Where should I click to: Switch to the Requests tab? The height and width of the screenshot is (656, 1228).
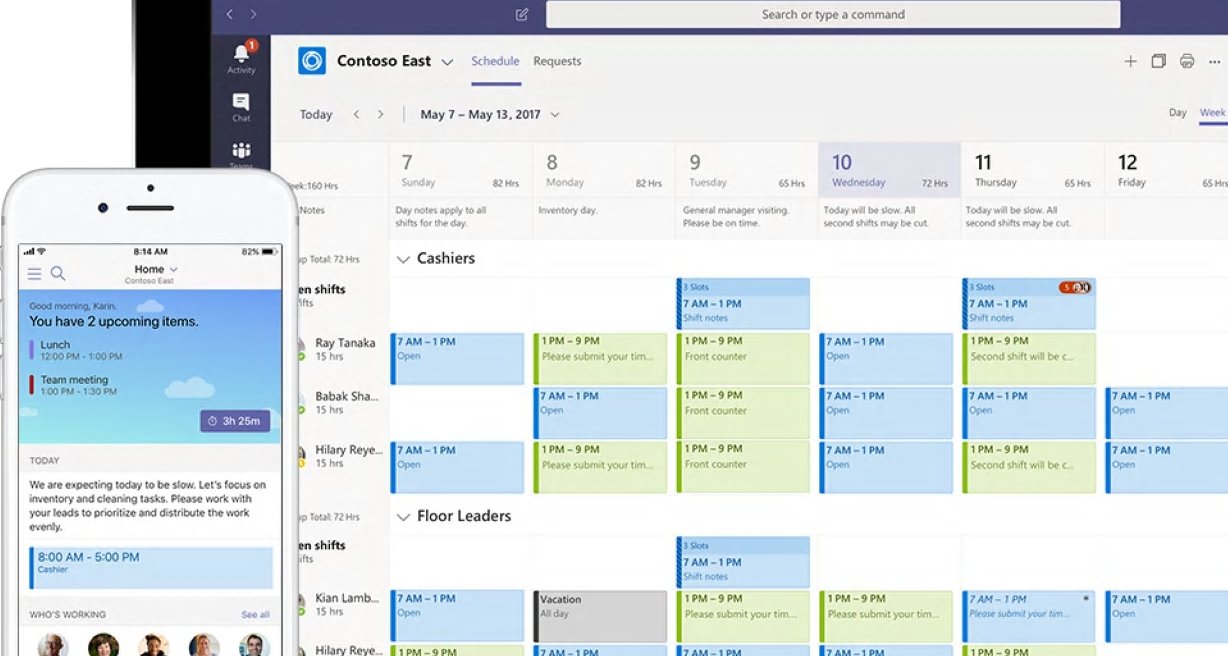(557, 61)
